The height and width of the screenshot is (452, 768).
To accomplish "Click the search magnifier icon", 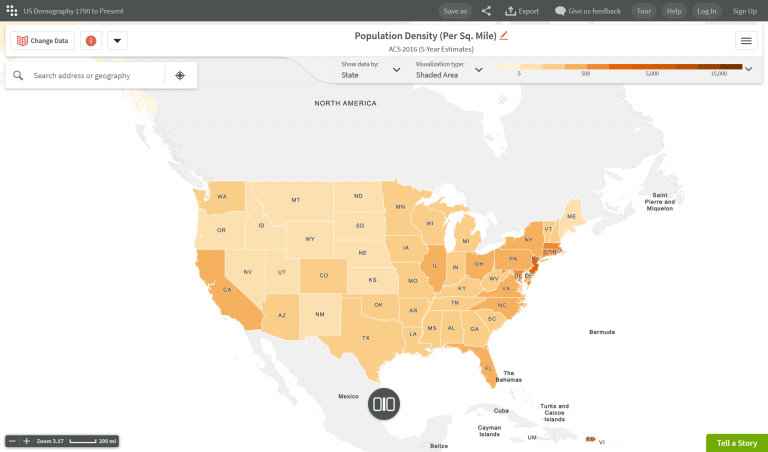I will 18,75.
